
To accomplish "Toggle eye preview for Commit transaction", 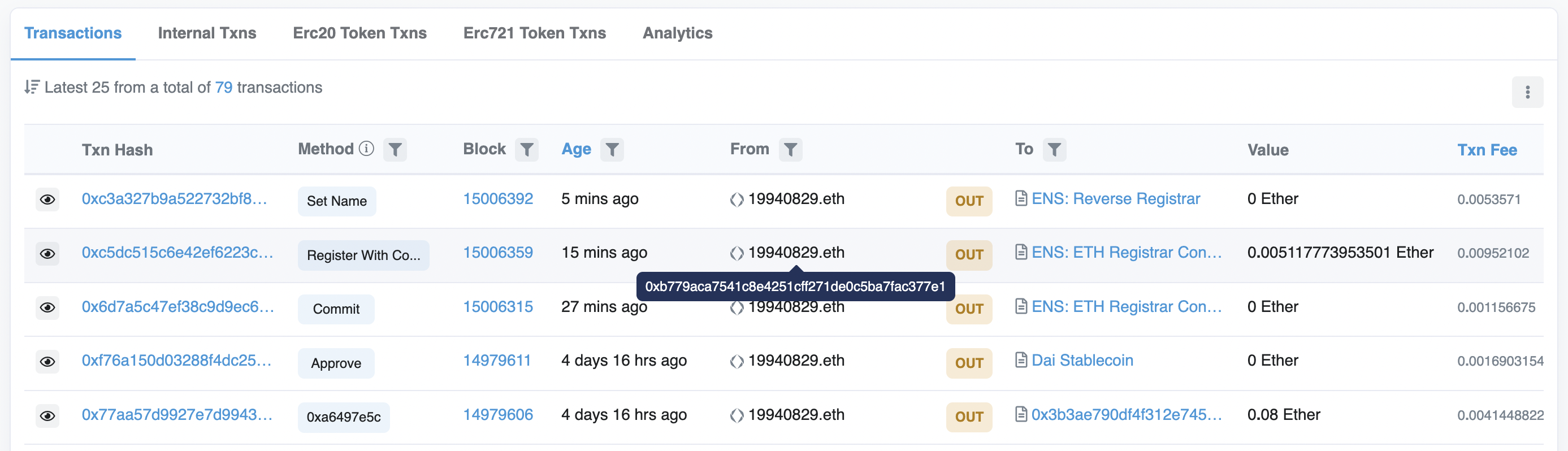I will 47,308.
